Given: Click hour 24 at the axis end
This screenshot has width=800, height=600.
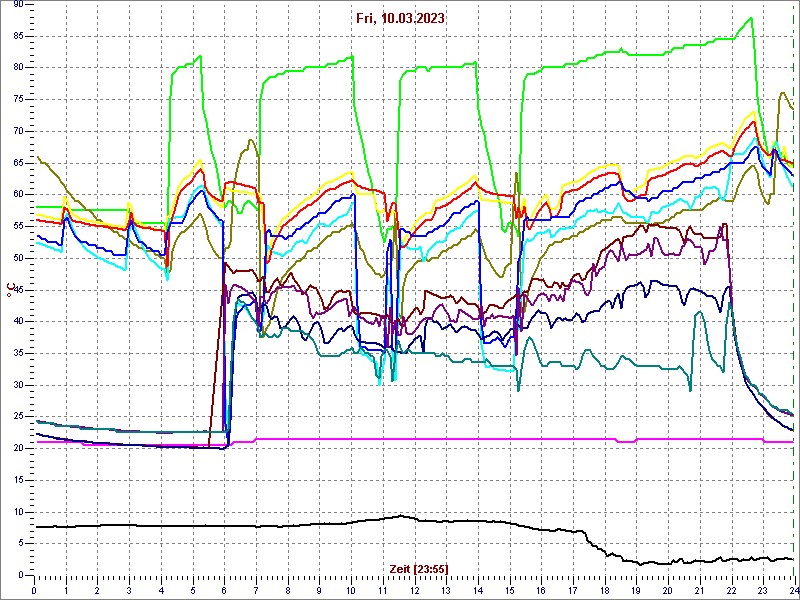Looking at the screenshot, I should [792, 590].
